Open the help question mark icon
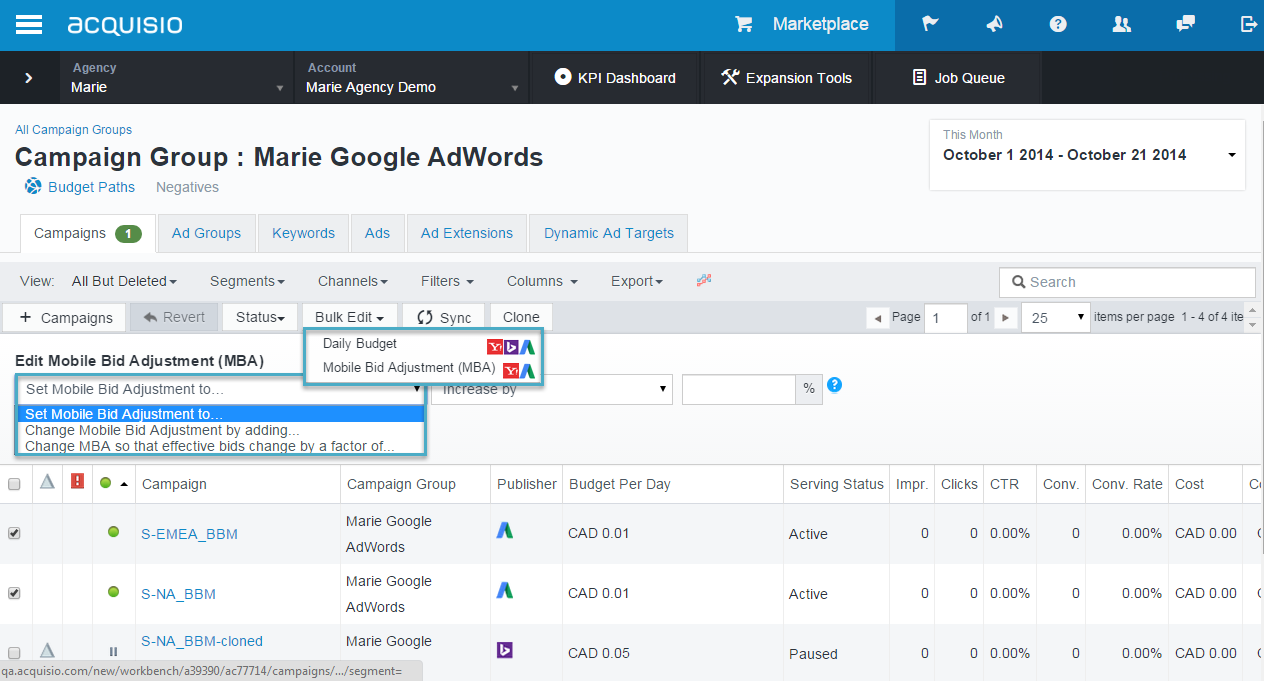 pos(1058,24)
